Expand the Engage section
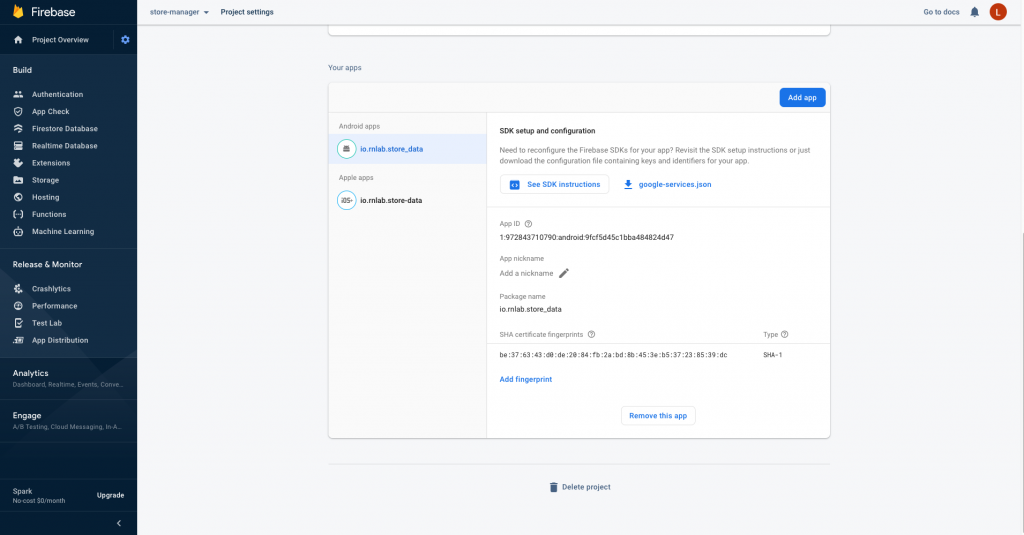 pos(68,421)
